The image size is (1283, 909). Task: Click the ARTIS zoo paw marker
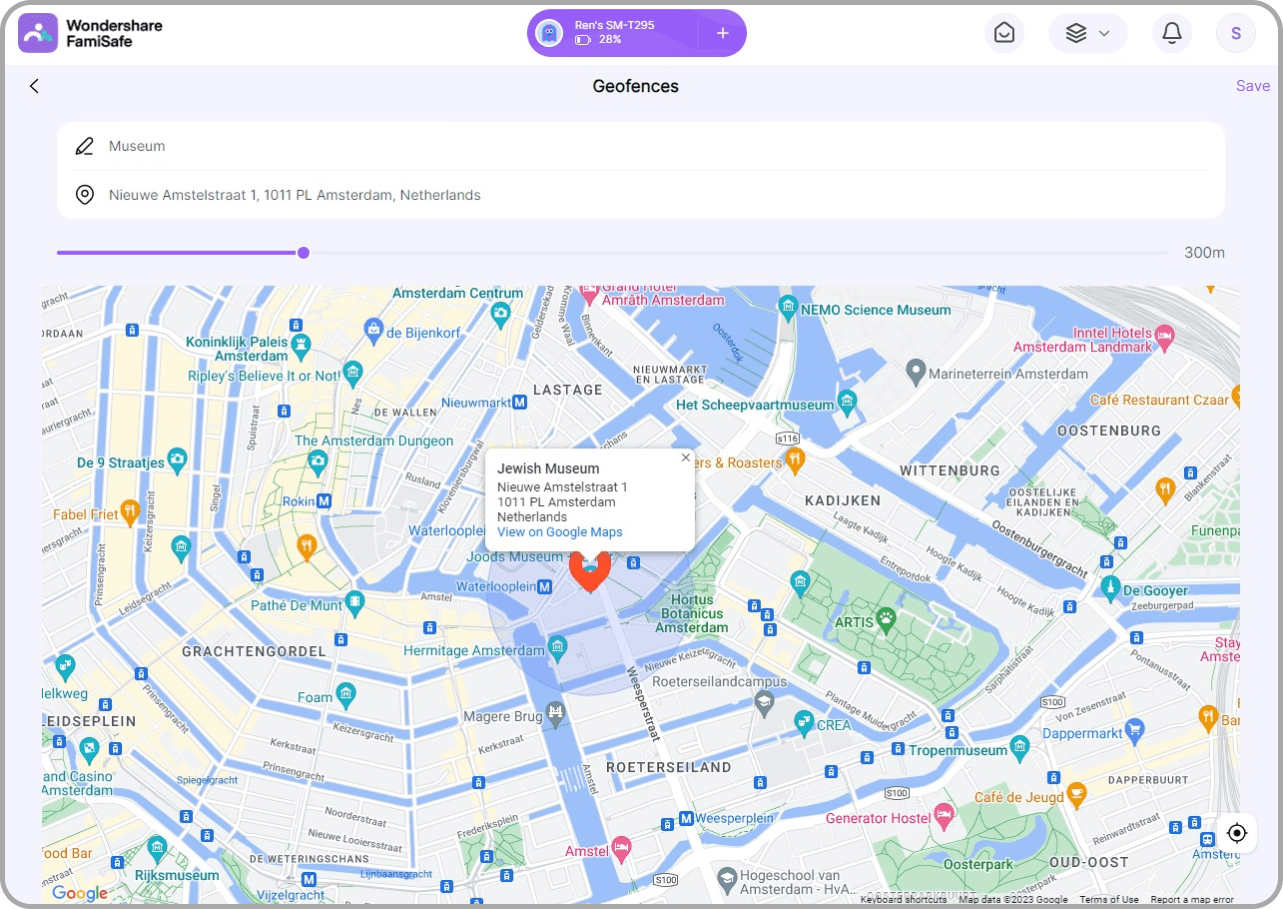[886, 620]
